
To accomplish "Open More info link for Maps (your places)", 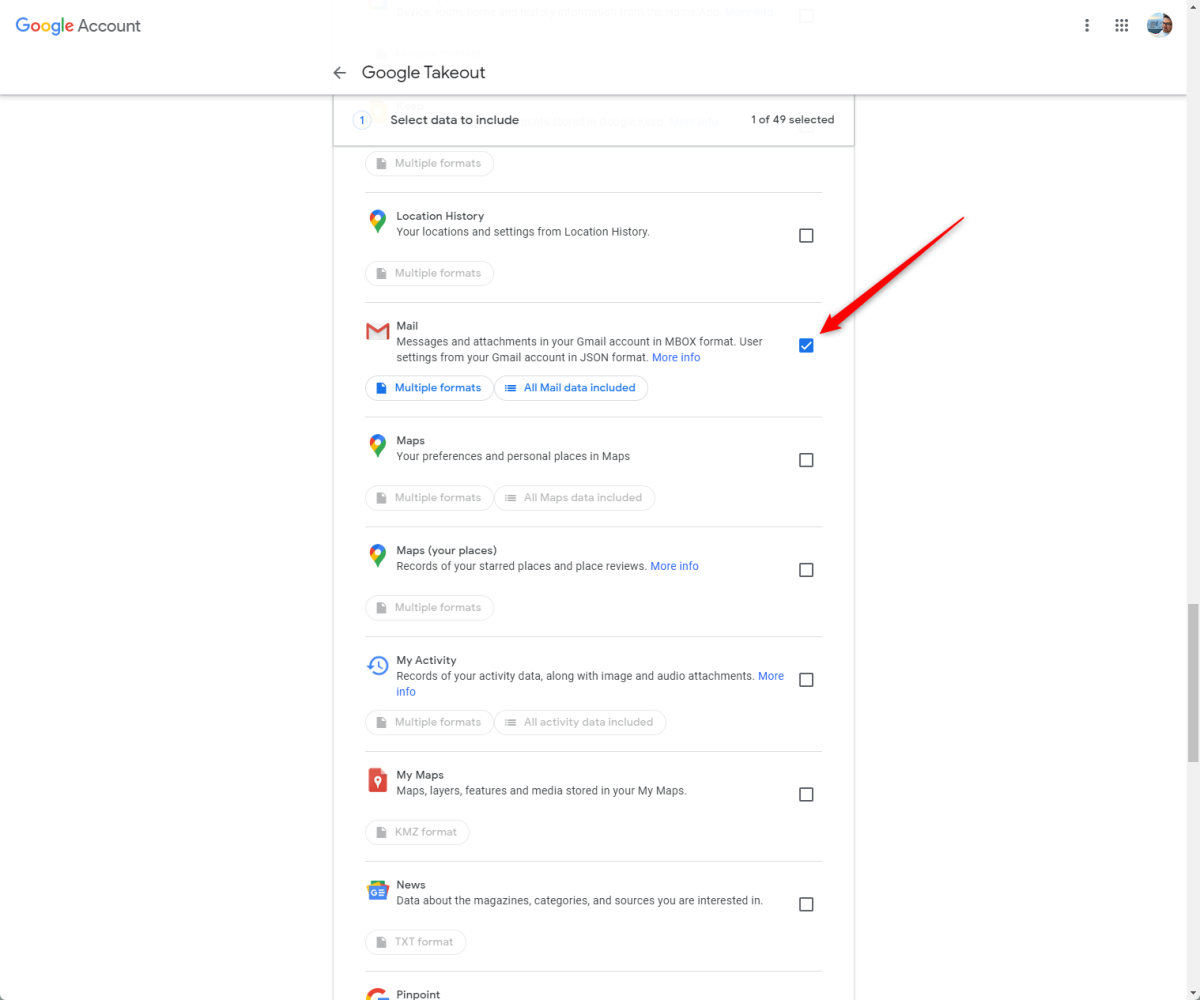I will pos(674,565).
